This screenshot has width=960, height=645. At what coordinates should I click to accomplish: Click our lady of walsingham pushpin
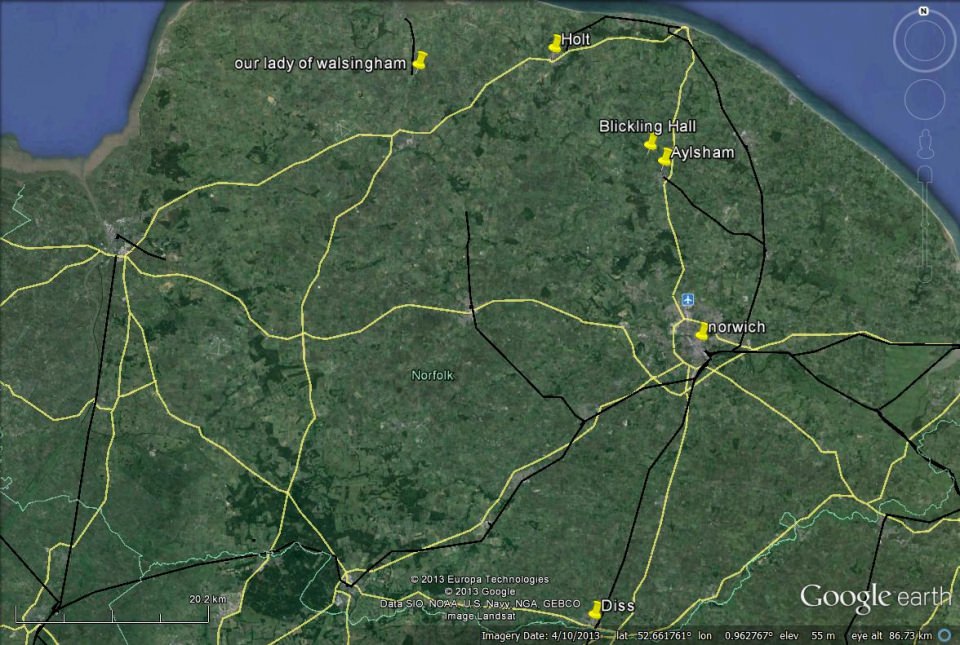point(419,62)
